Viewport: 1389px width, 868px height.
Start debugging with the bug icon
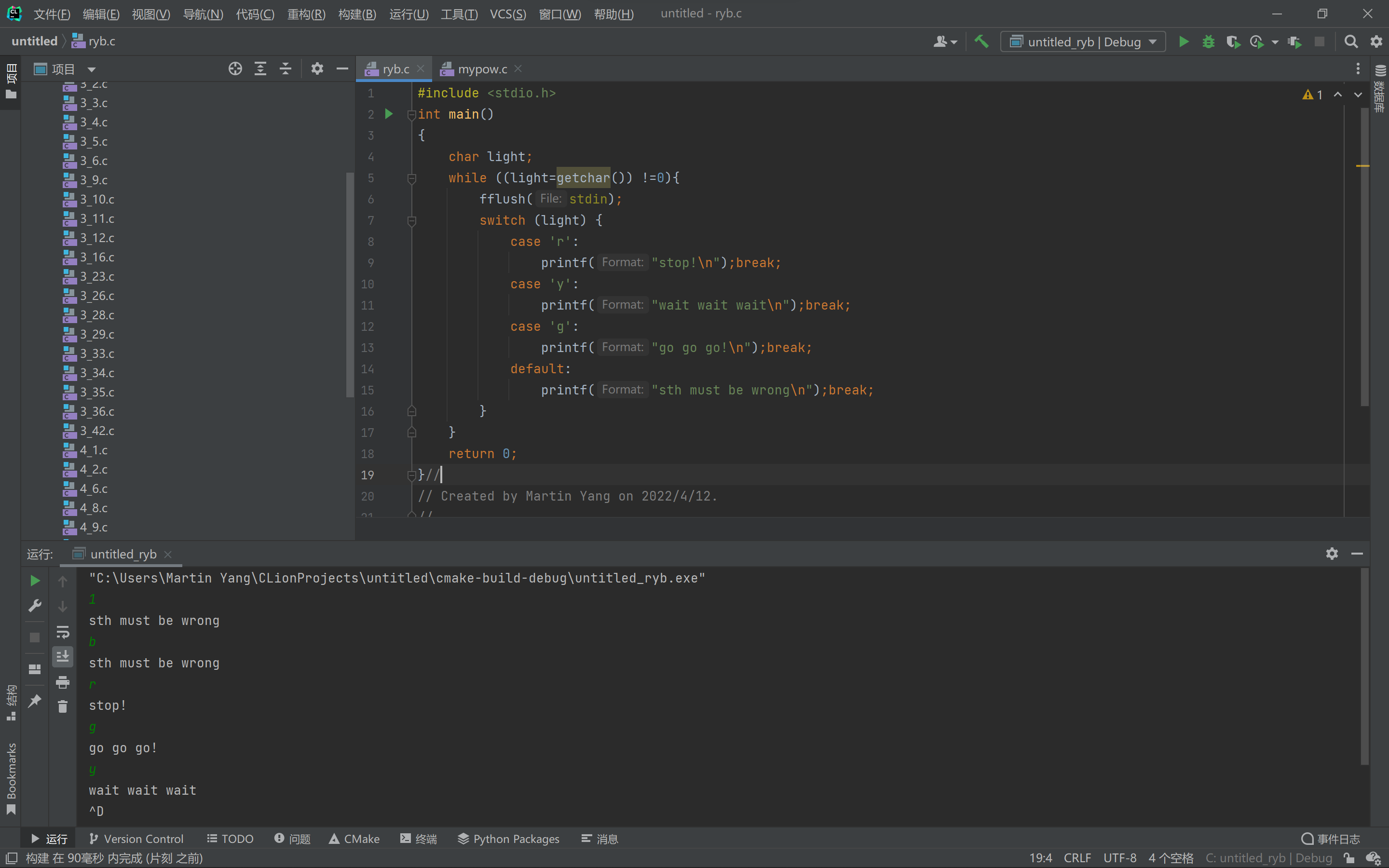[x=1208, y=41]
